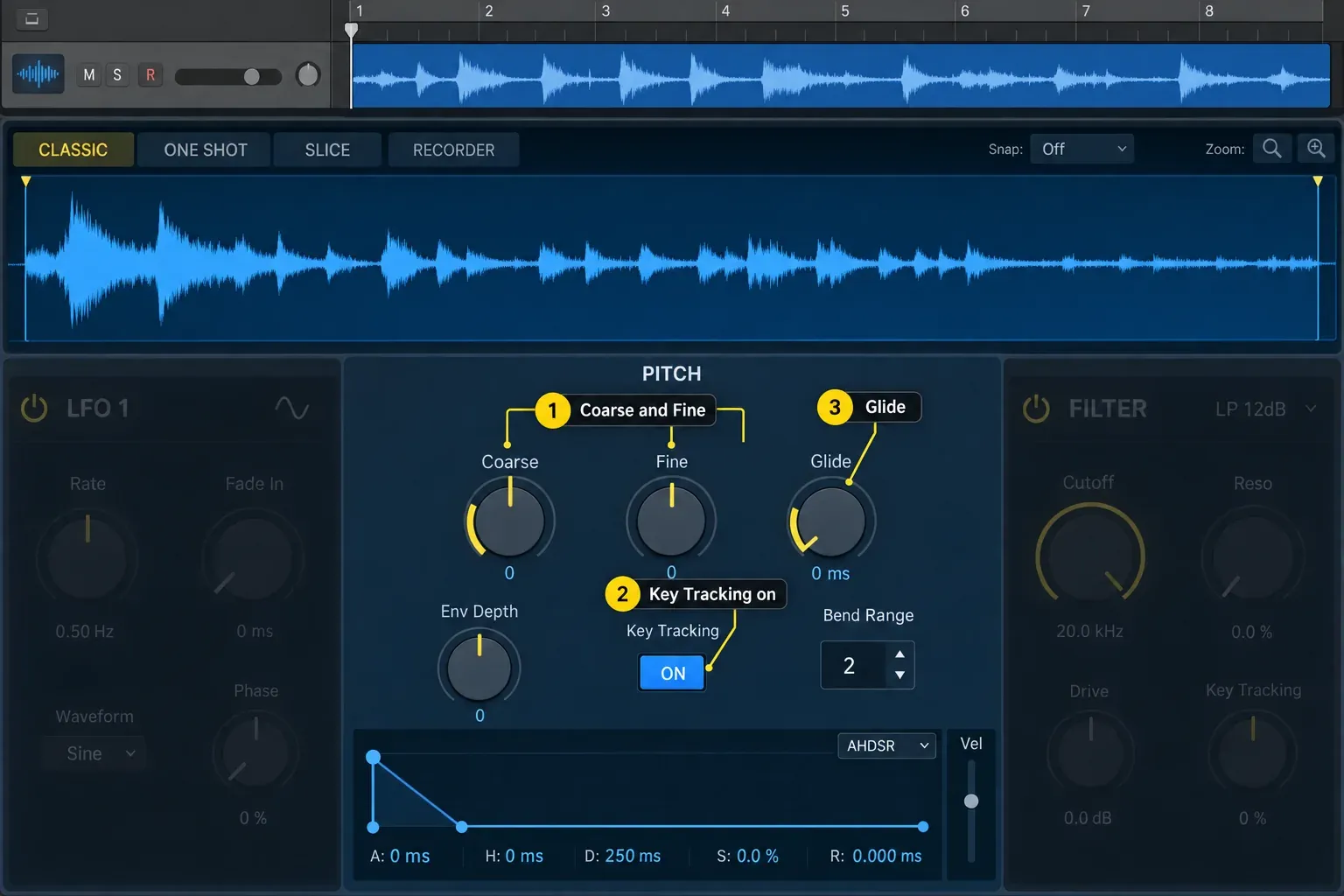Record-enable the track with the R button
Viewport: 1344px width, 896px height.
(150, 75)
